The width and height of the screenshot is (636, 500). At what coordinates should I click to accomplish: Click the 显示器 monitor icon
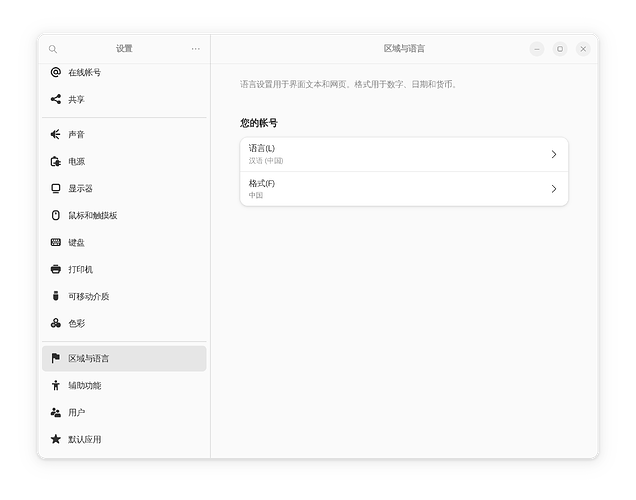pyautogui.click(x=56, y=189)
